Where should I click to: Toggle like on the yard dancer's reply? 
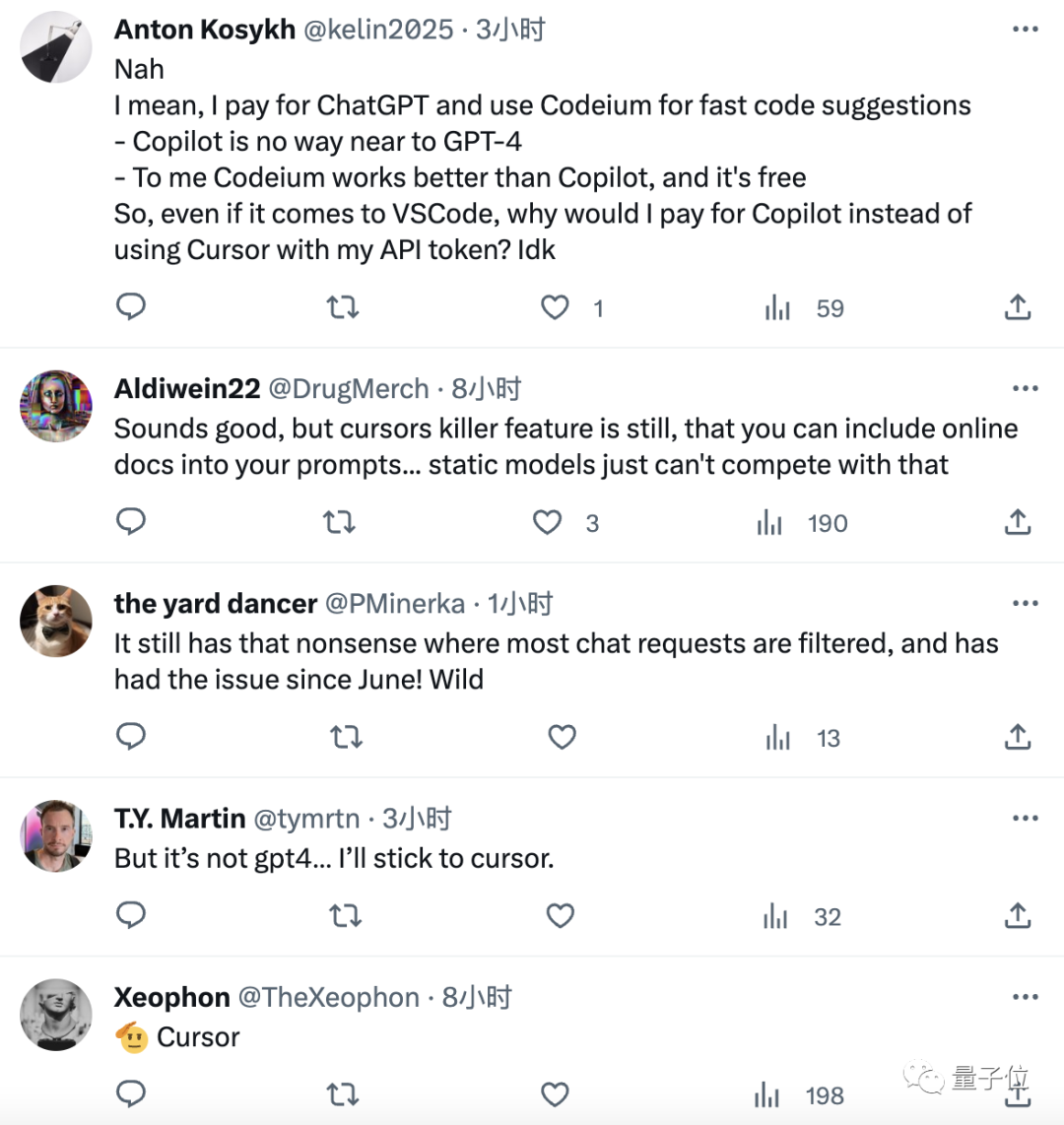(562, 737)
